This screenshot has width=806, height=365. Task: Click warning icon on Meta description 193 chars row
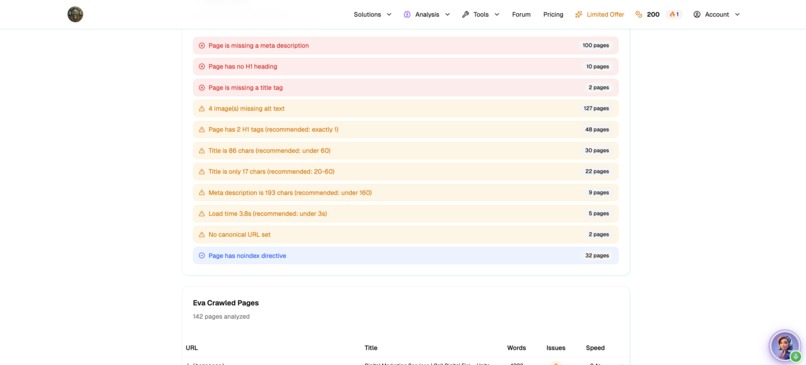tap(202, 192)
